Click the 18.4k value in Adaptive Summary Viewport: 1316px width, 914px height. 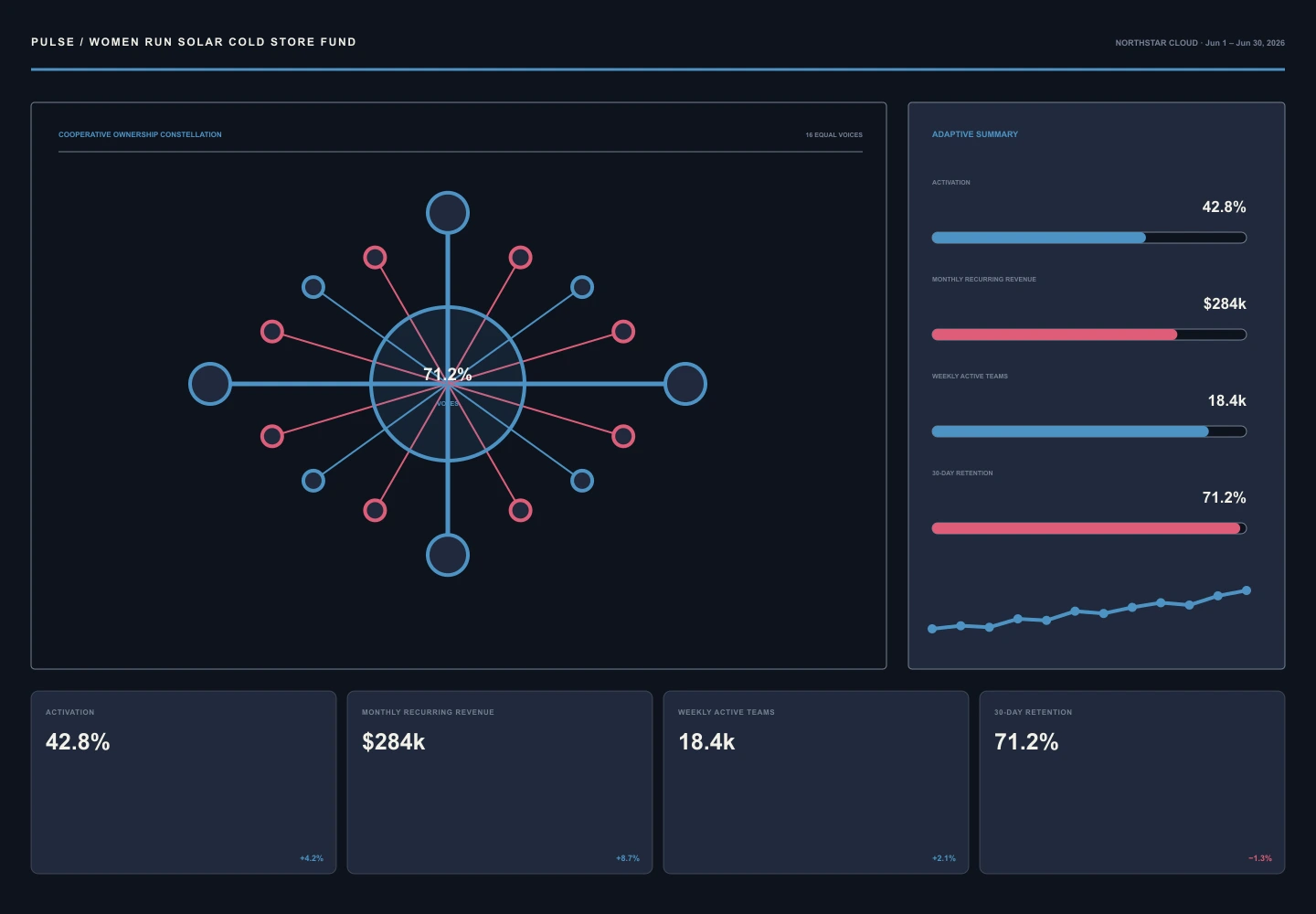(1227, 401)
